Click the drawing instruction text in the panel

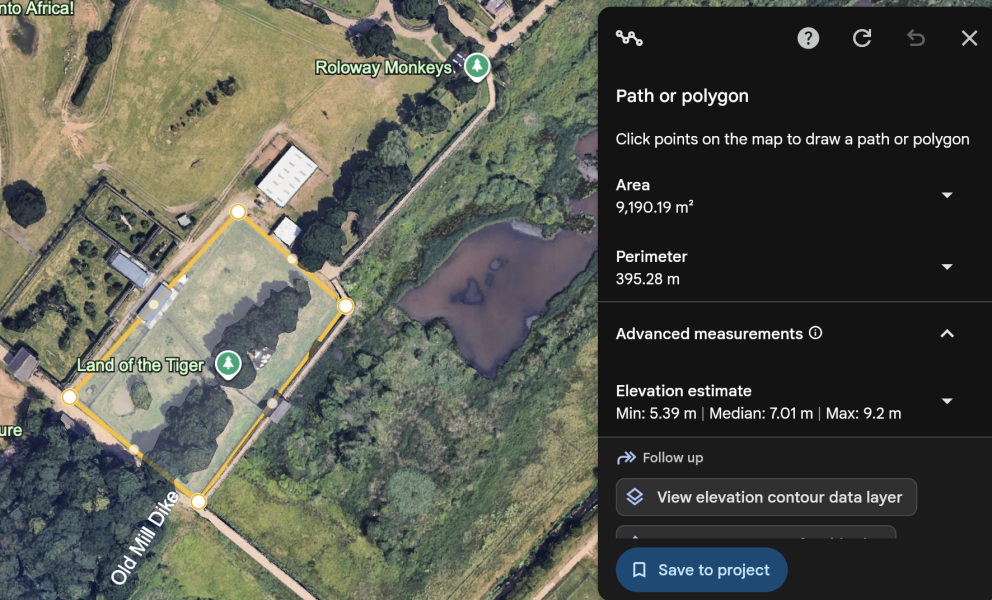coord(792,139)
